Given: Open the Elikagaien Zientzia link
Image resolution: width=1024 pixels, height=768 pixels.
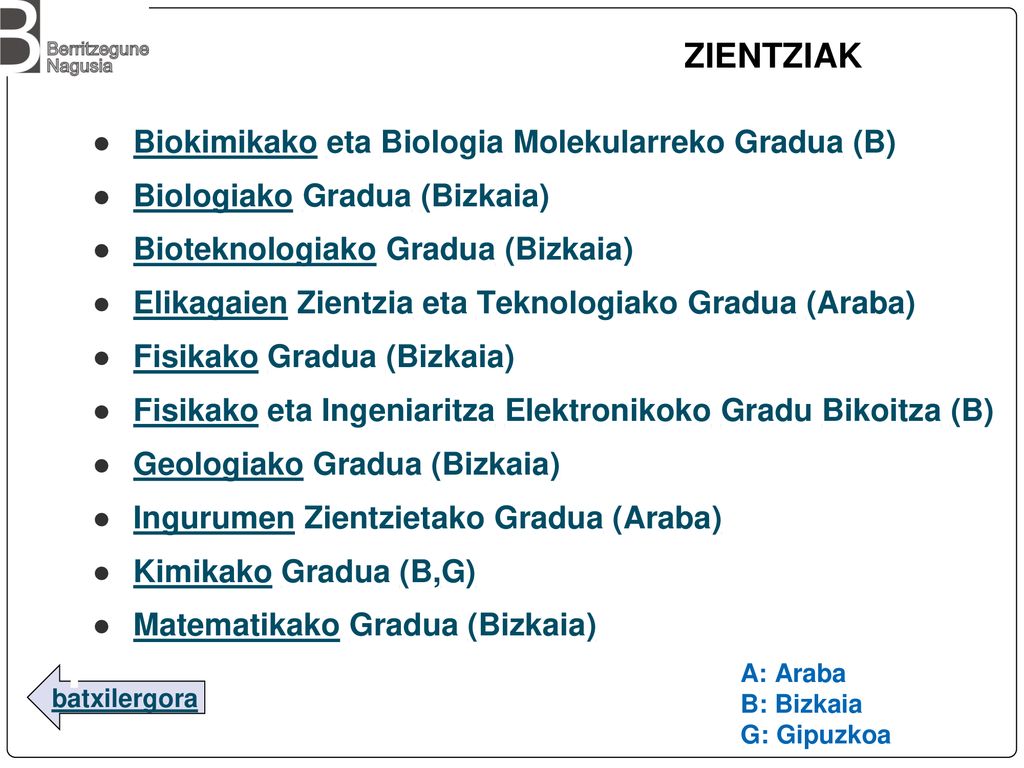Looking at the screenshot, I should [x=210, y=304].
